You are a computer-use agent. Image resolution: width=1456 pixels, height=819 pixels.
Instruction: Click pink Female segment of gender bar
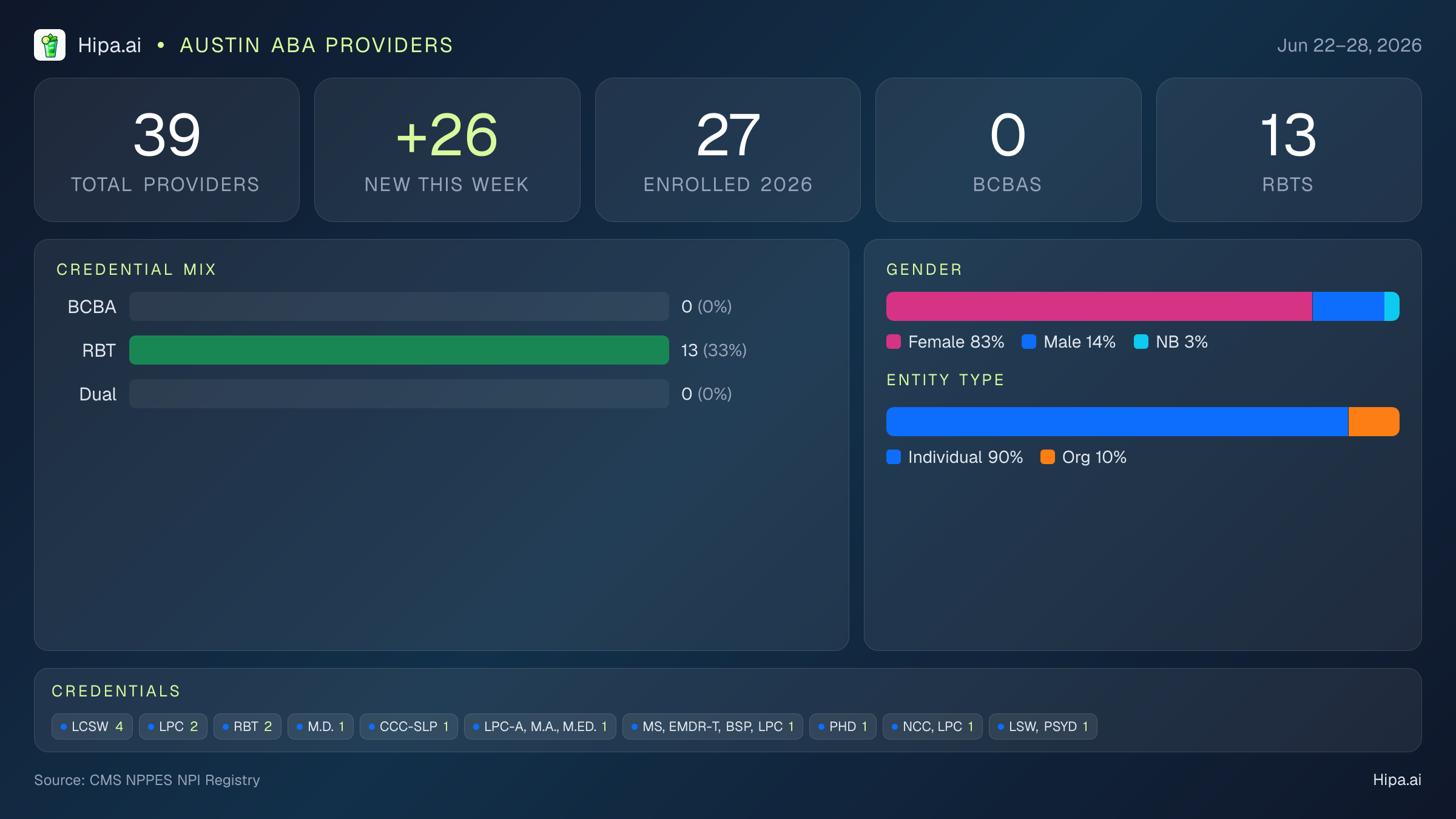point(1099,306)
